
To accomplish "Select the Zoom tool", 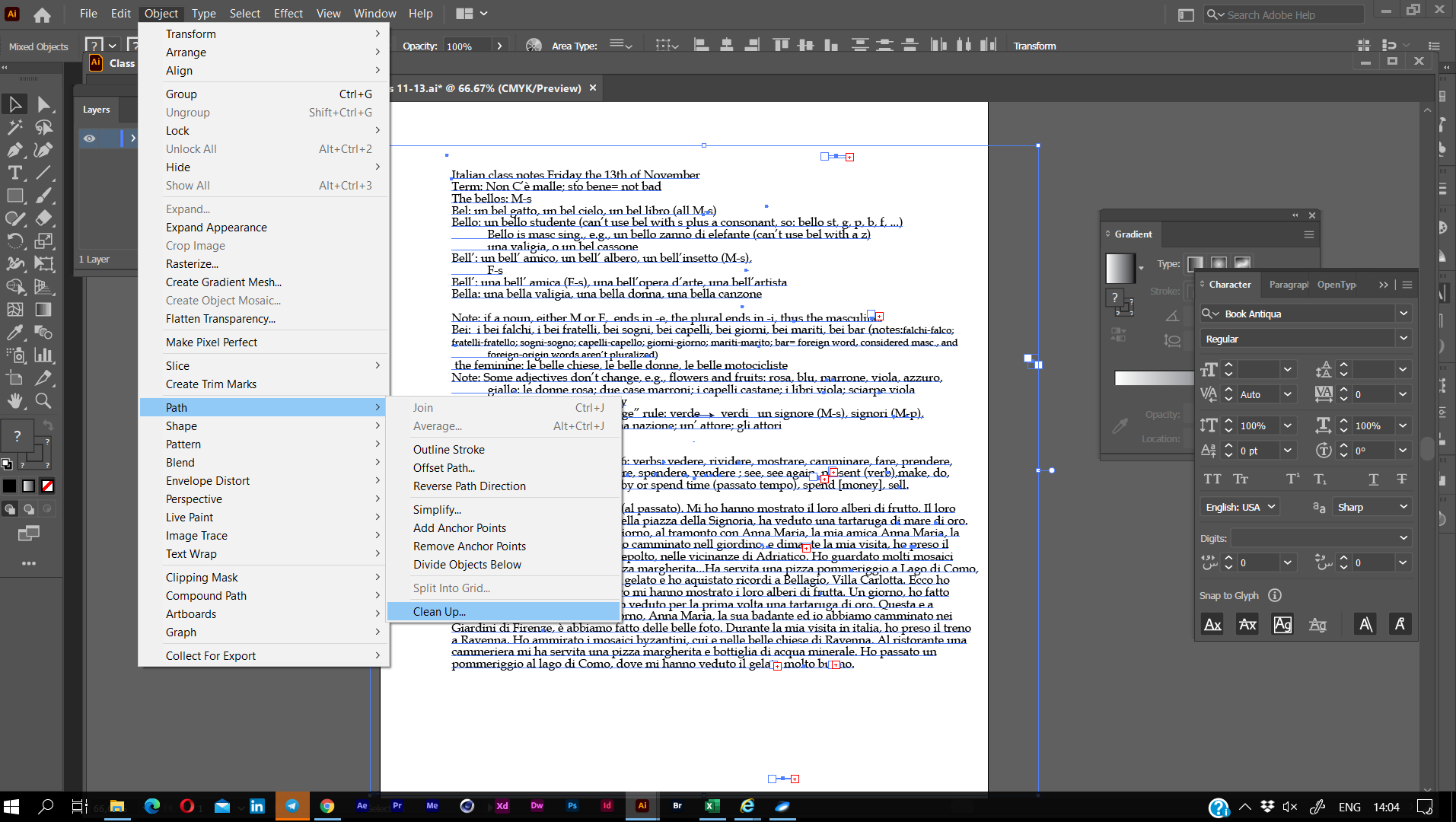I will tap(43, 401).
